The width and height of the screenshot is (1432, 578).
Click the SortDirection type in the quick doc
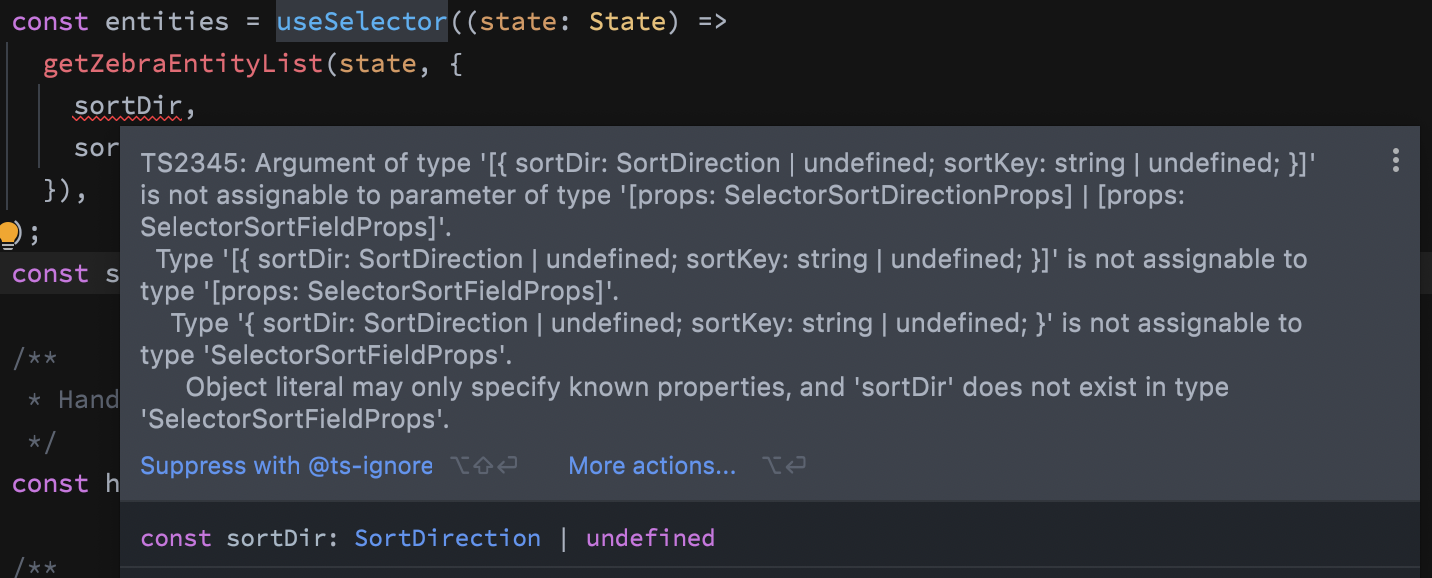click(447, 538)
